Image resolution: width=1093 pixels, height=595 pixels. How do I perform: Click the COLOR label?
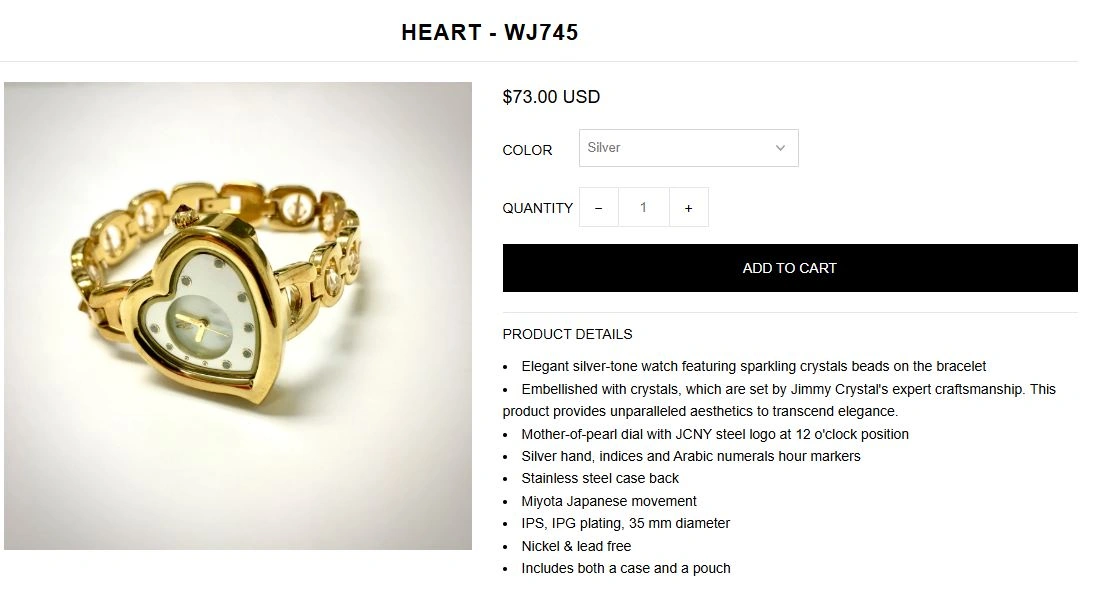527,150
